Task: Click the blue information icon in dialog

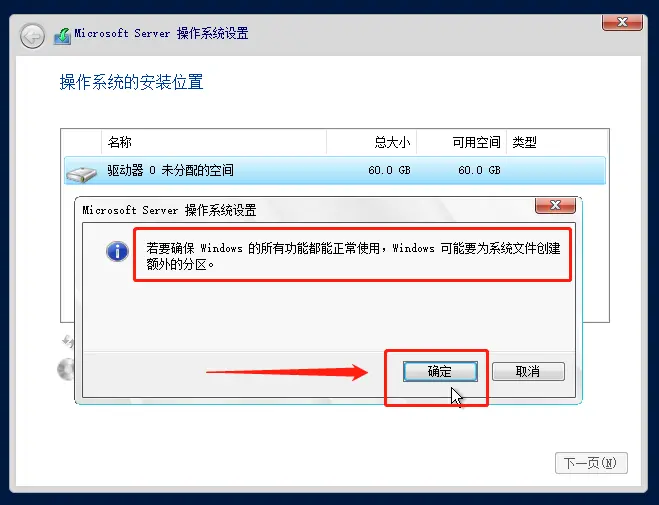Action: pos(118,252)
